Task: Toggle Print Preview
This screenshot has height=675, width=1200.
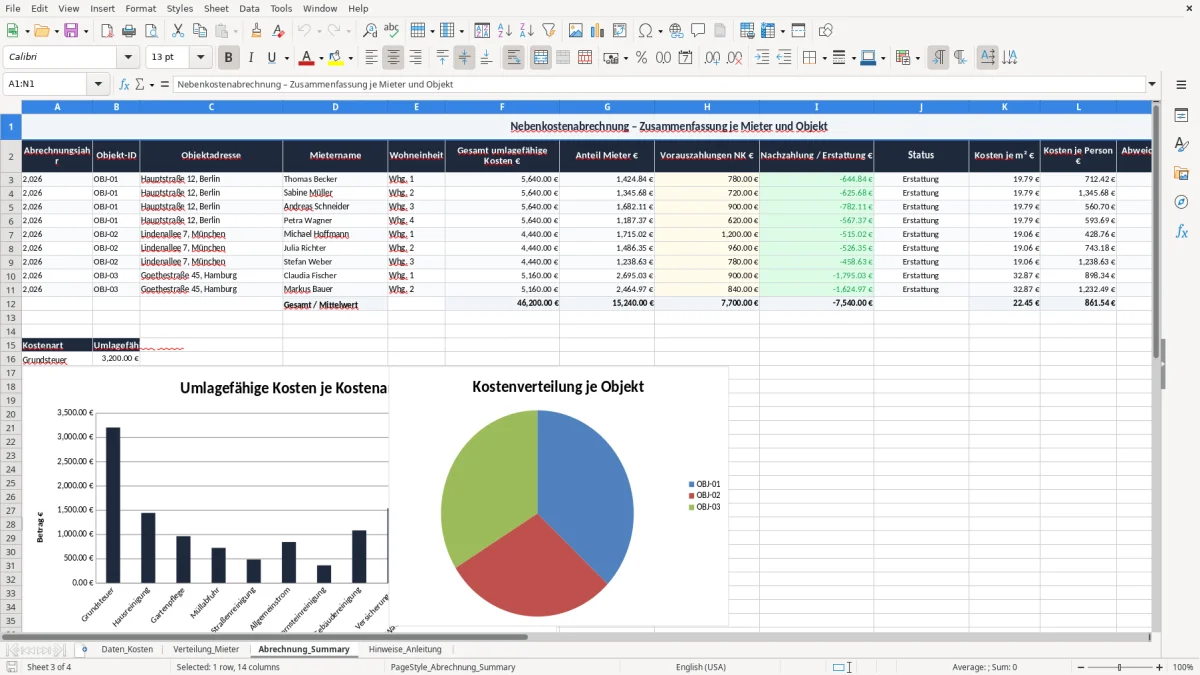Action: [151, 31]
